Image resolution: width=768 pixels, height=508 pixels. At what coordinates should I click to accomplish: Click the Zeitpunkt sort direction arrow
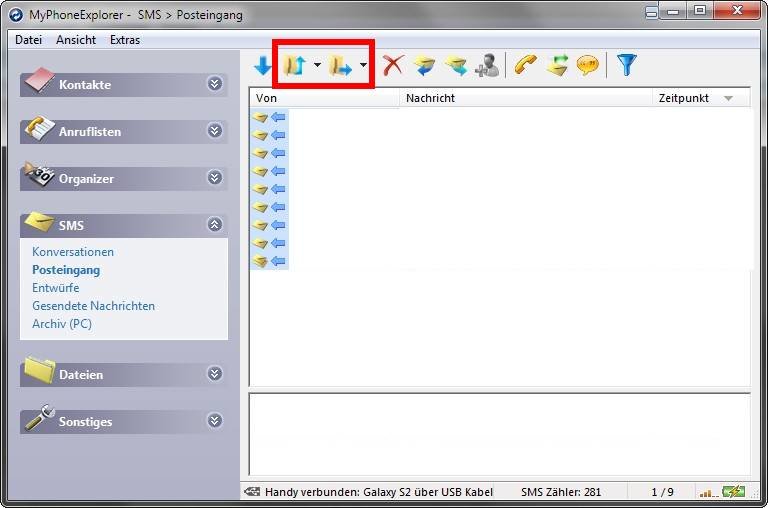(728, 98)
